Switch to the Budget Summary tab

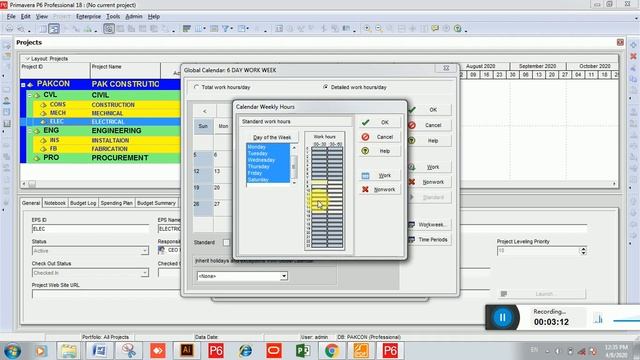click(x=156, y=203)
